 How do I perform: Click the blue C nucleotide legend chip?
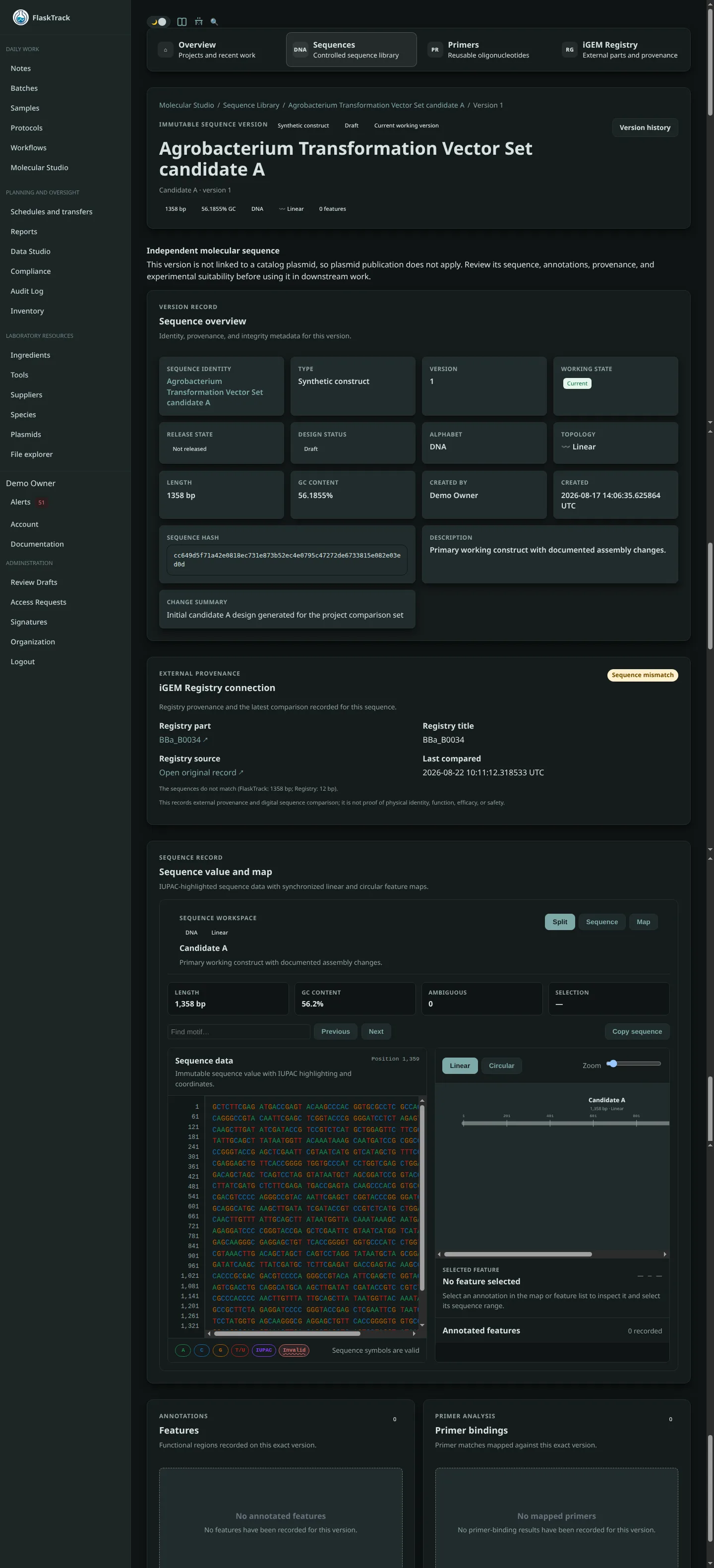[202, 1350]
